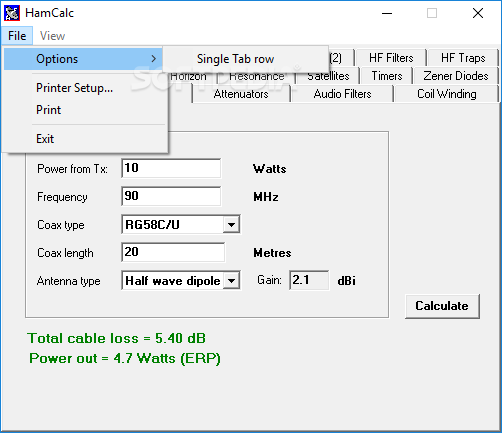Click the Frequency input field
Image resolution: width=502 pixels, height=433 pixels.
coord(171,196)
